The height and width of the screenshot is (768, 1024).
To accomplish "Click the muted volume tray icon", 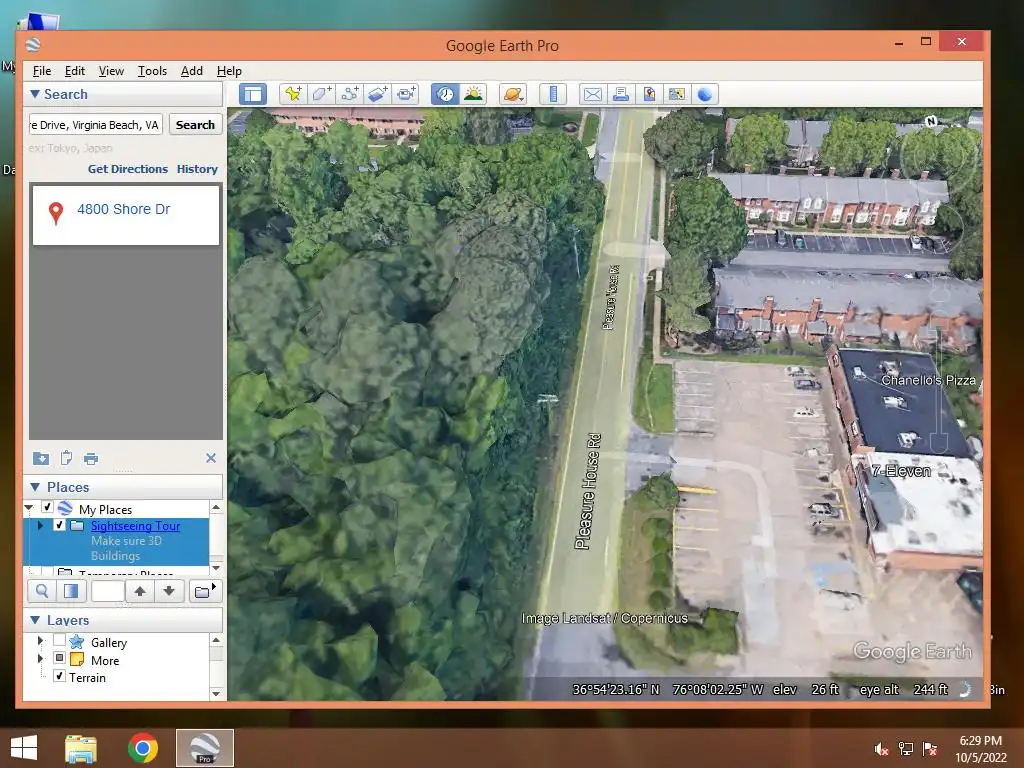I will click(x=881, y=749).
